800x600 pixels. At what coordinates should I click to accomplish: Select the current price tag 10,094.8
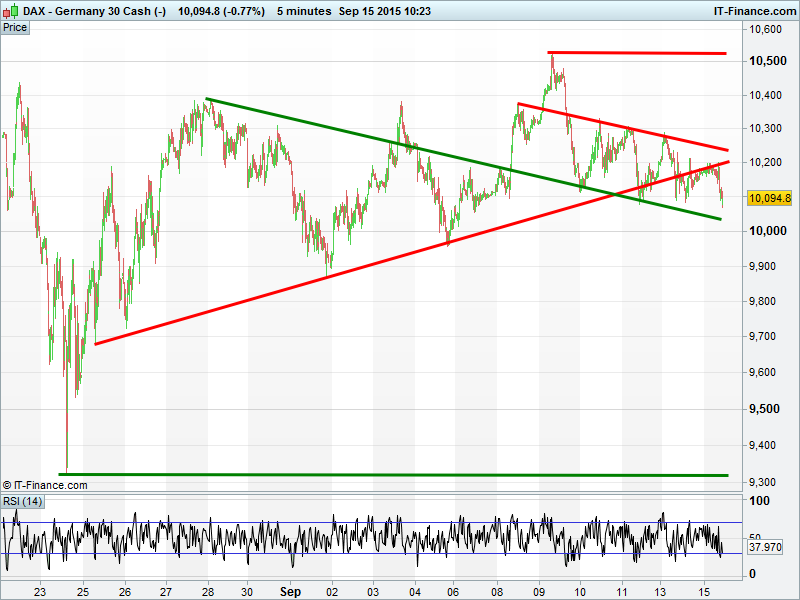pos(770,198)
